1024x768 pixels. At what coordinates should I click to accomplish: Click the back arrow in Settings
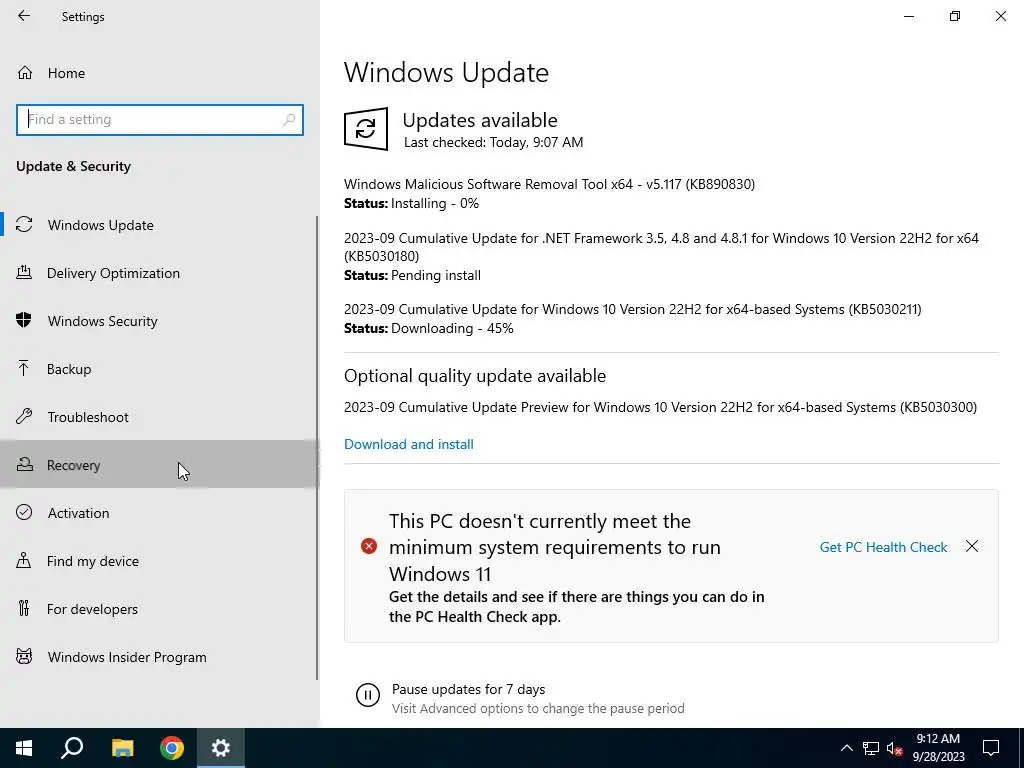[24, 16]
